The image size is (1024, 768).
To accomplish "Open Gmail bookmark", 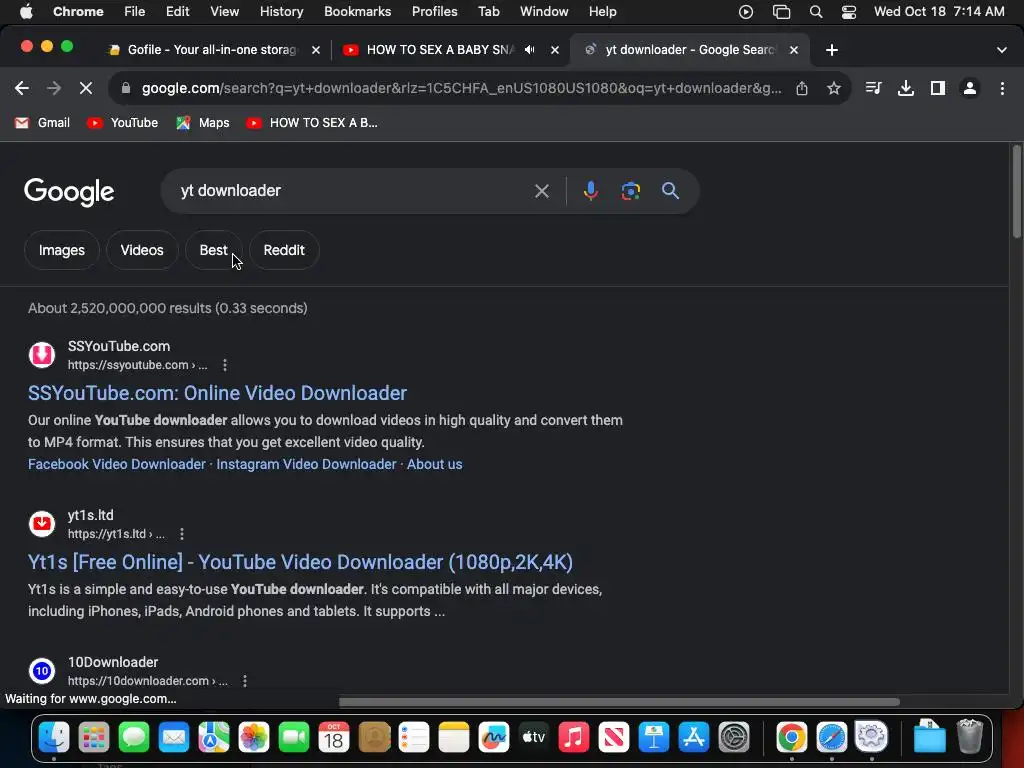I will [42, 123].
